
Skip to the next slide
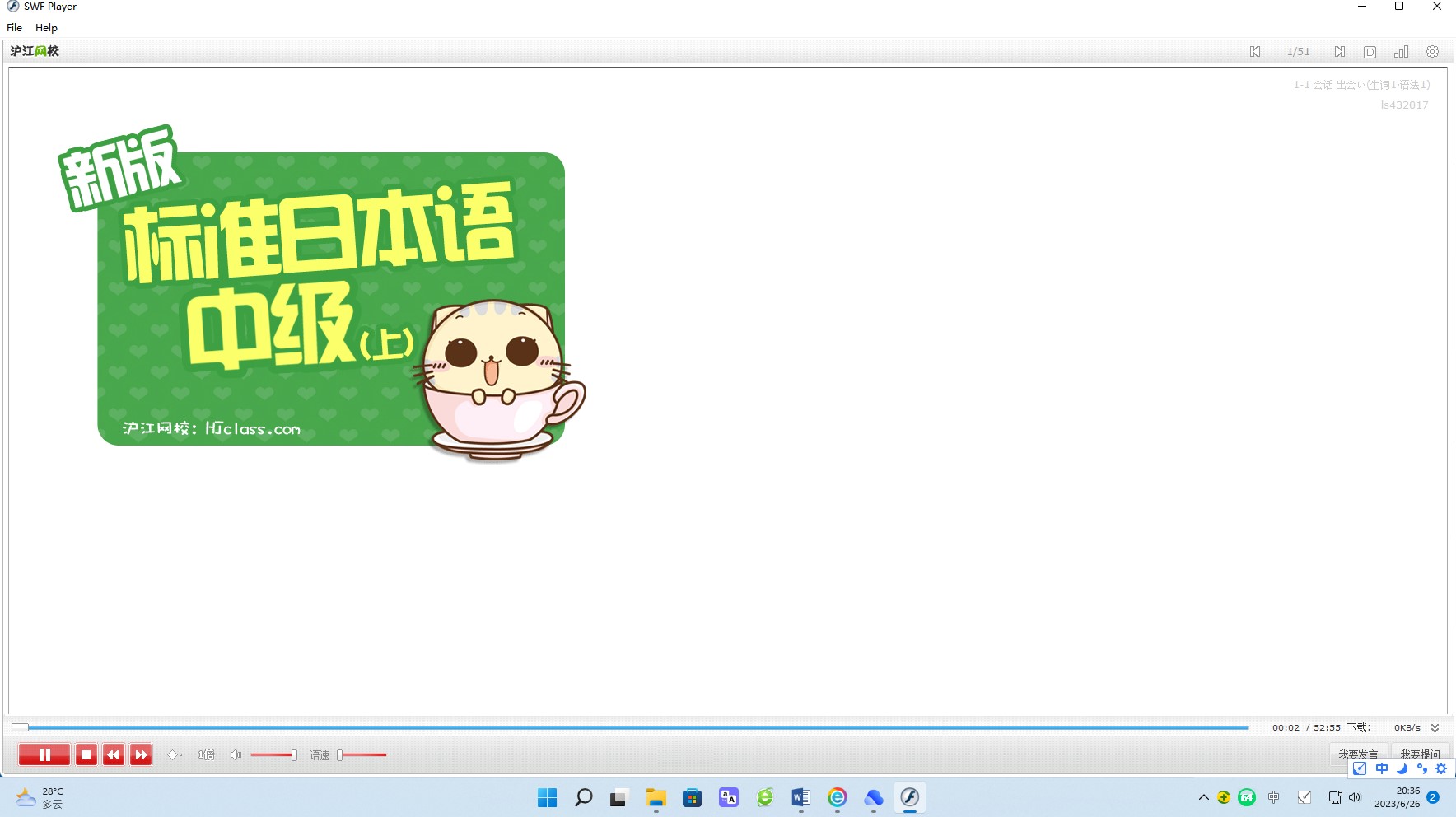coord(1340,52)
